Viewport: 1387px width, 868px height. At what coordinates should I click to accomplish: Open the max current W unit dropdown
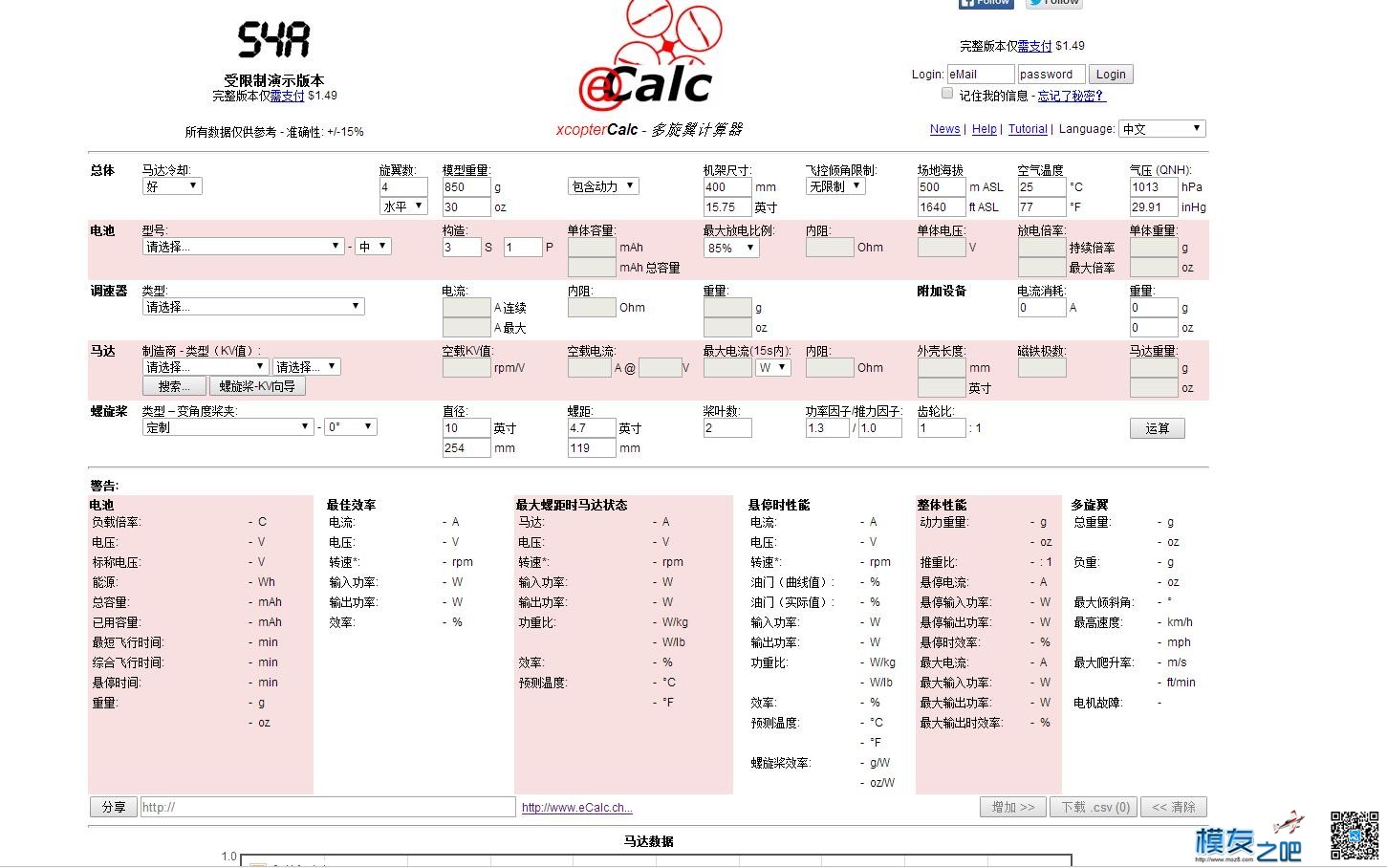(x=772, y=367)
